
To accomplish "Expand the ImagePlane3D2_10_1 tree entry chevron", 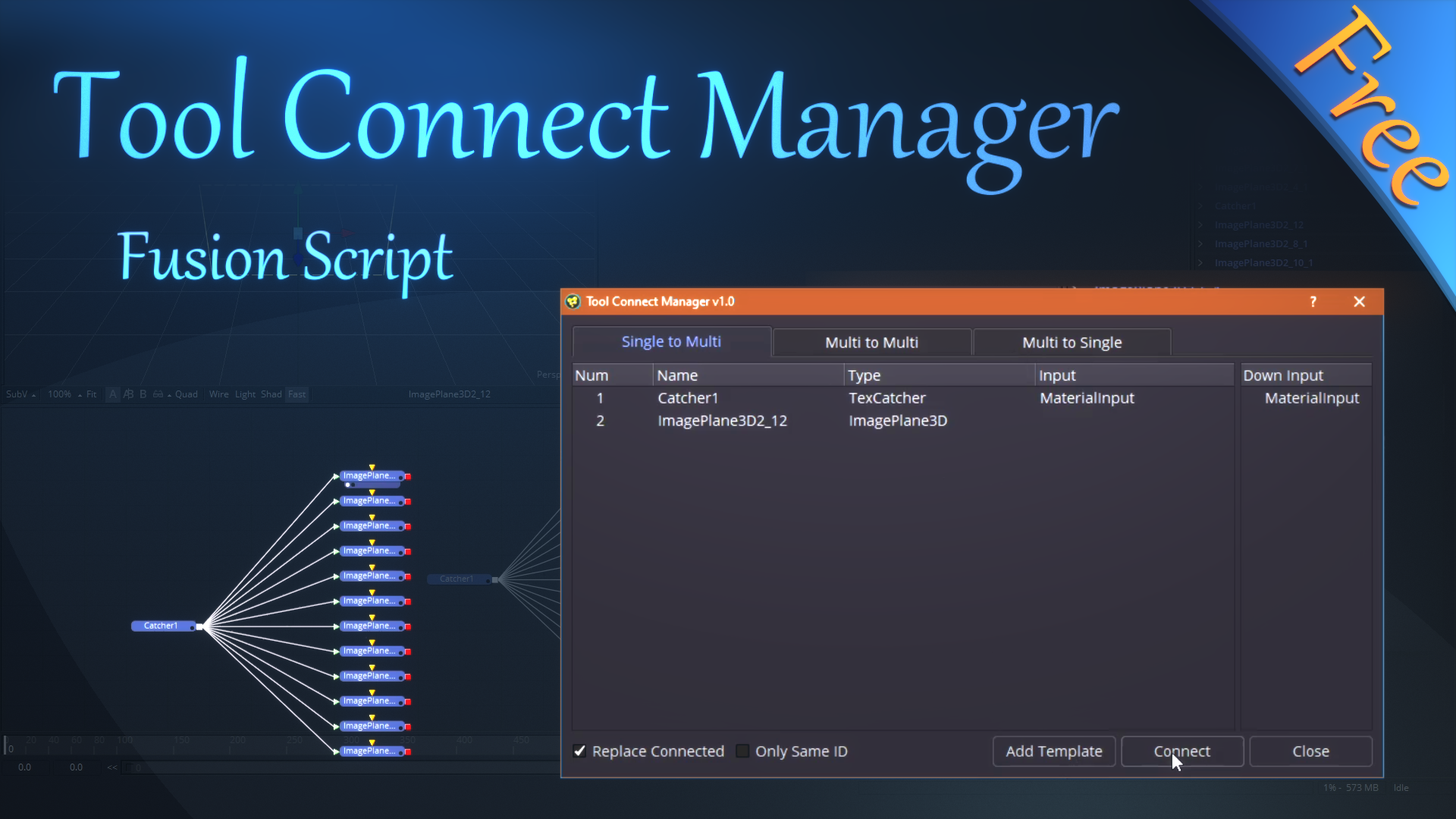I will [1200, 262].
